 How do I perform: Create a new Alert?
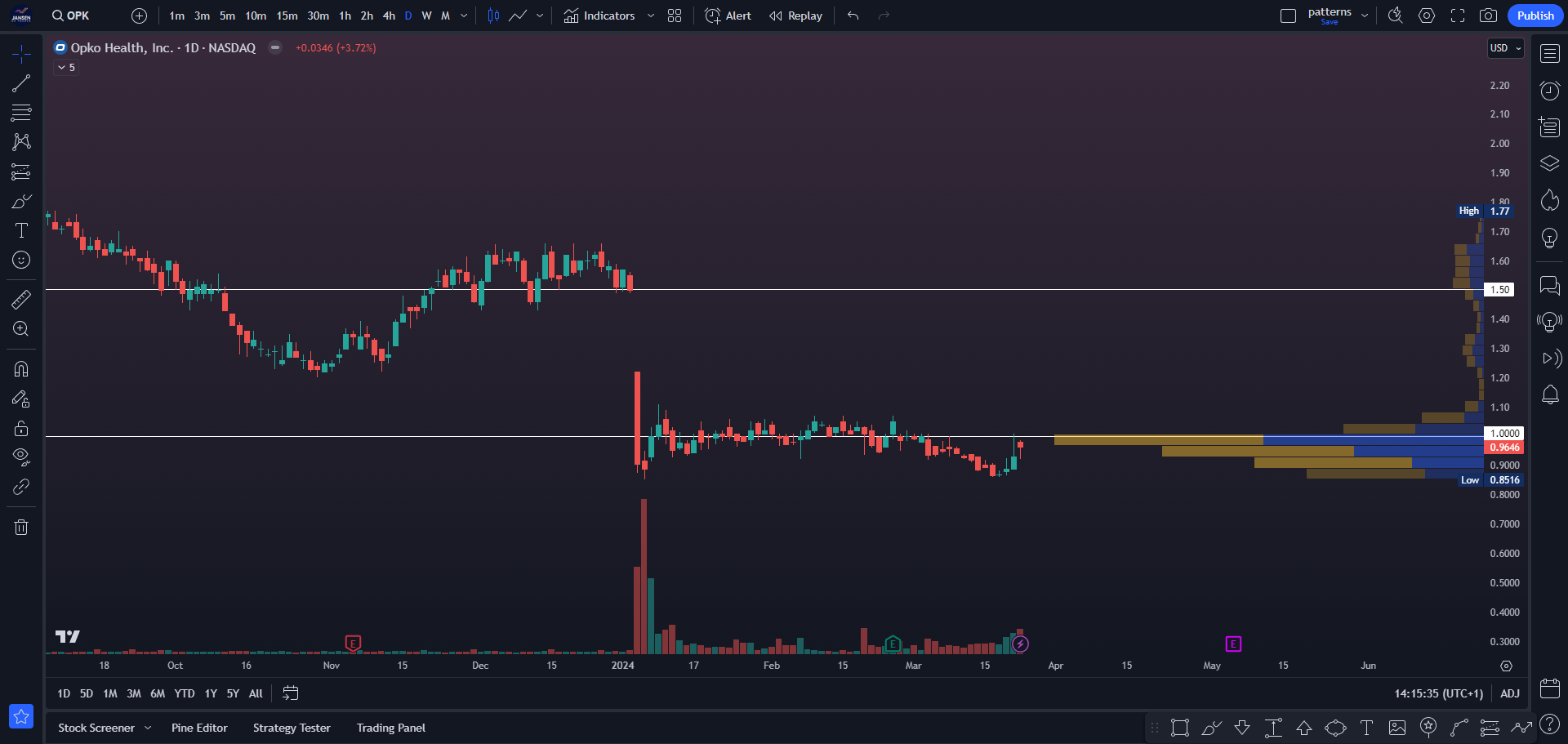tap(728, 16)
